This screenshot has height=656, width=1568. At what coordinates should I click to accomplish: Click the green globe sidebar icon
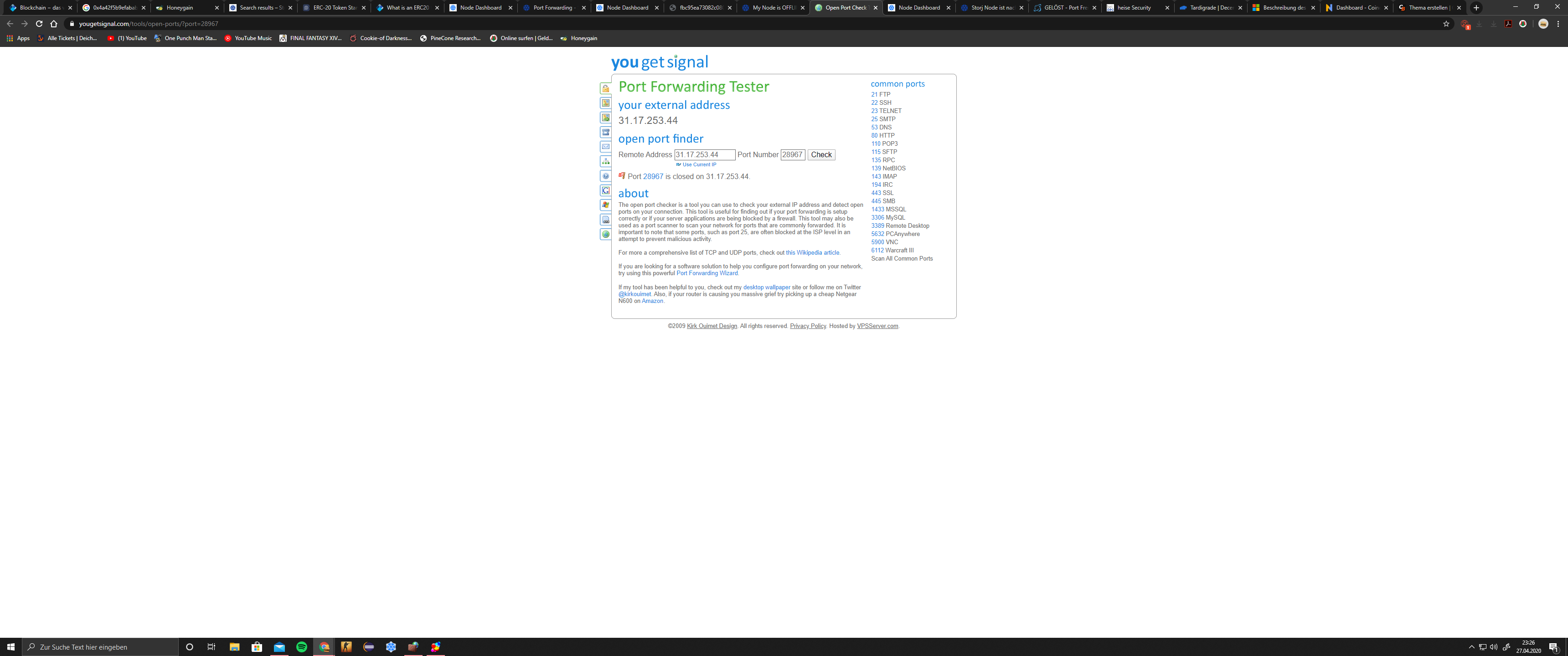[606, 234]
